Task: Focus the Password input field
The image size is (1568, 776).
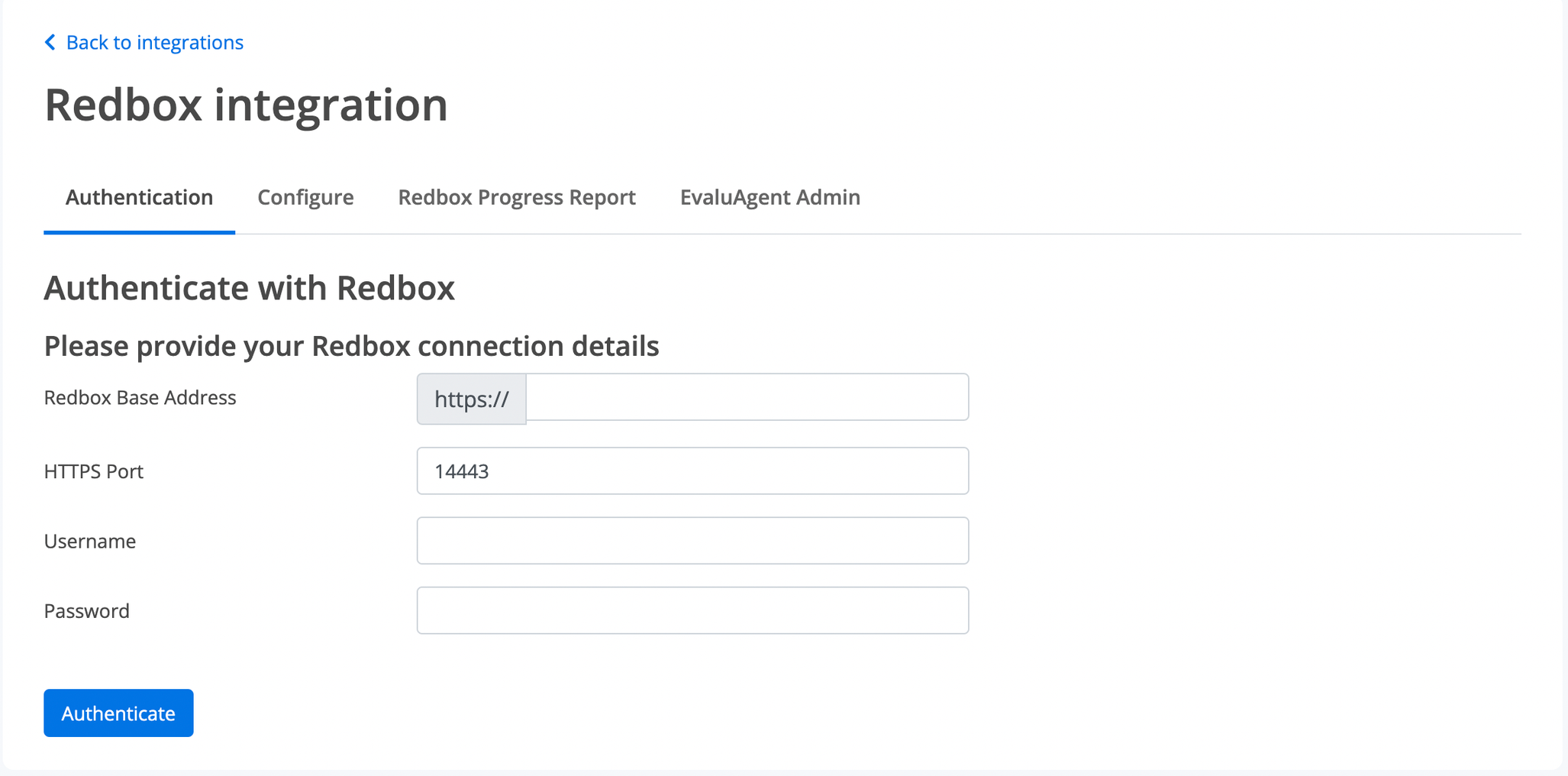Action: [x=692, y=610]
